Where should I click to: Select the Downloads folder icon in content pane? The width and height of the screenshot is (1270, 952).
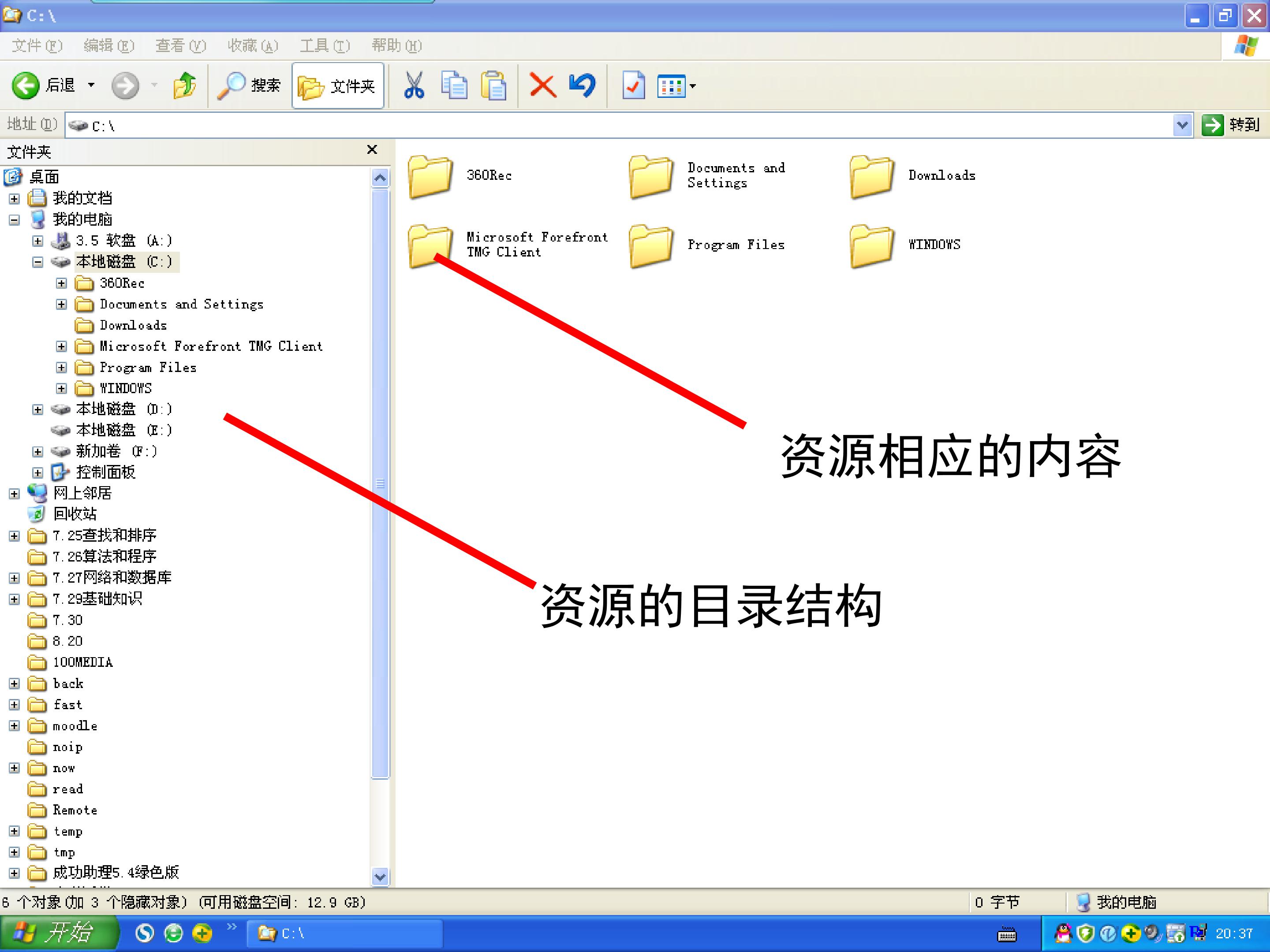pos(871,176)
